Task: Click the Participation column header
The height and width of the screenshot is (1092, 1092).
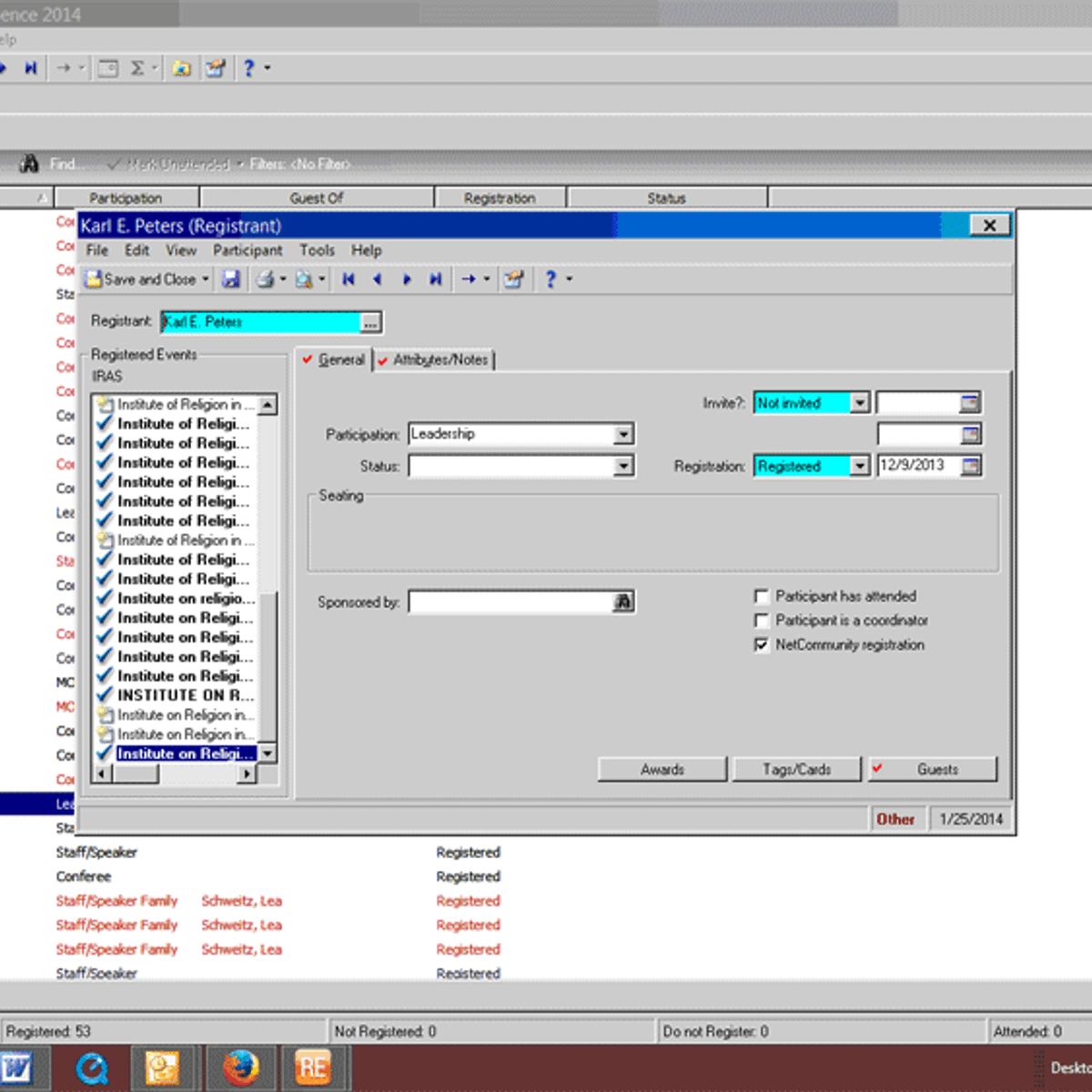Action: tap(126, 197)
